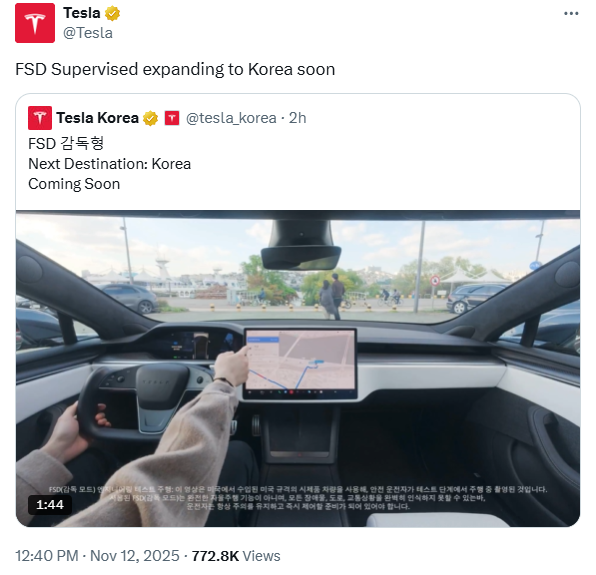The height and width of the screenshot is (575, 596).
Task: Open the @tesla_korea handle
Action: pos(231,118)
